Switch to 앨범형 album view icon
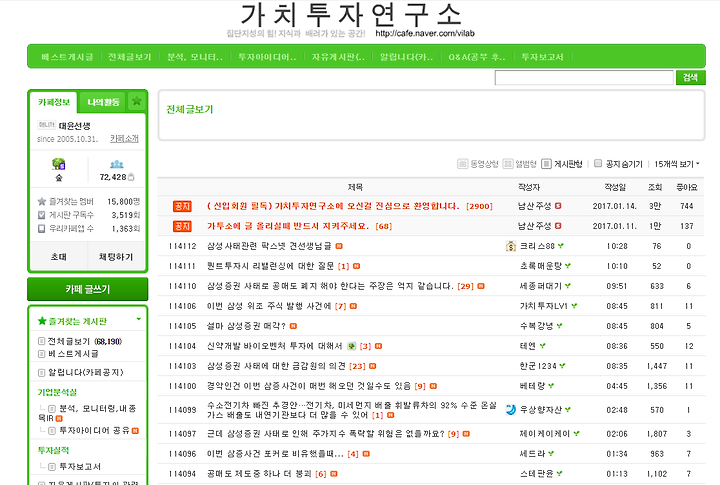The height and width of the screenshot is (485, 720). click(x=508, y=164)
